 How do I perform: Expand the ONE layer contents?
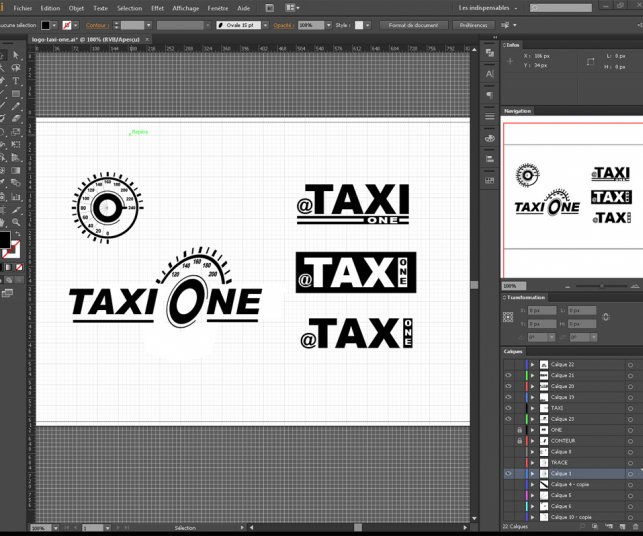pos(532,430)
